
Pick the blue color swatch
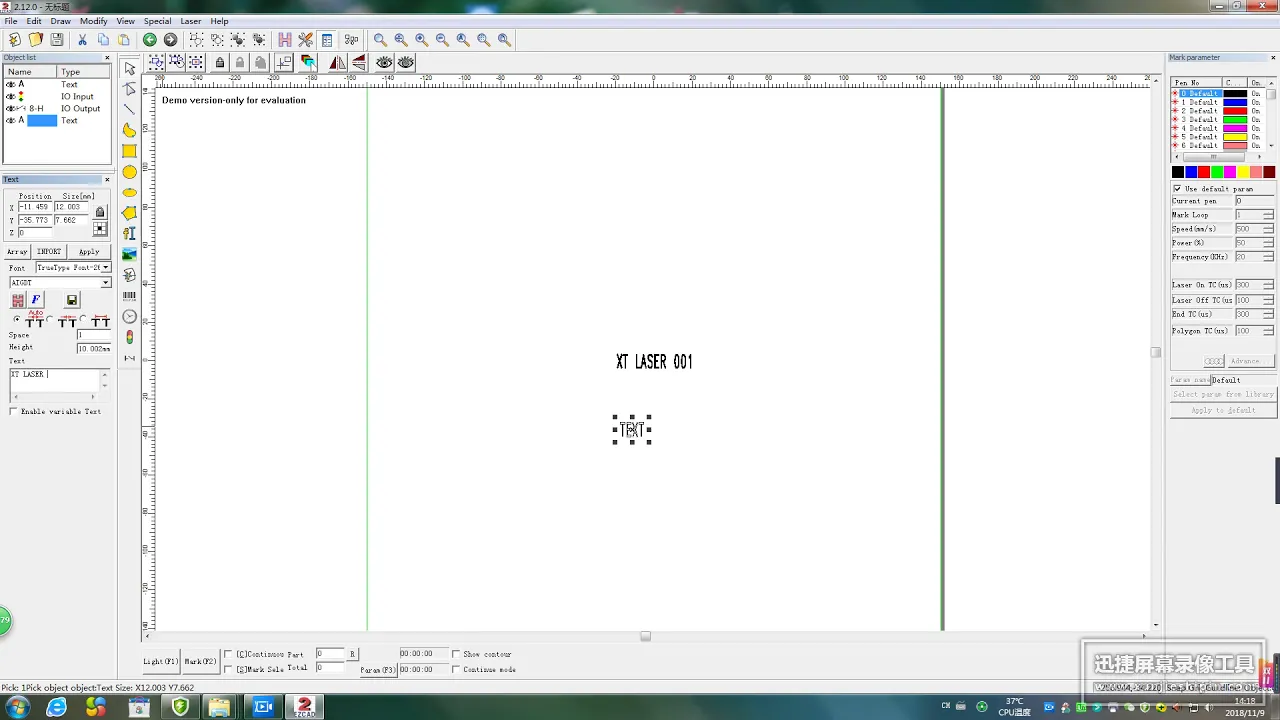click(x=1191, y=172)
